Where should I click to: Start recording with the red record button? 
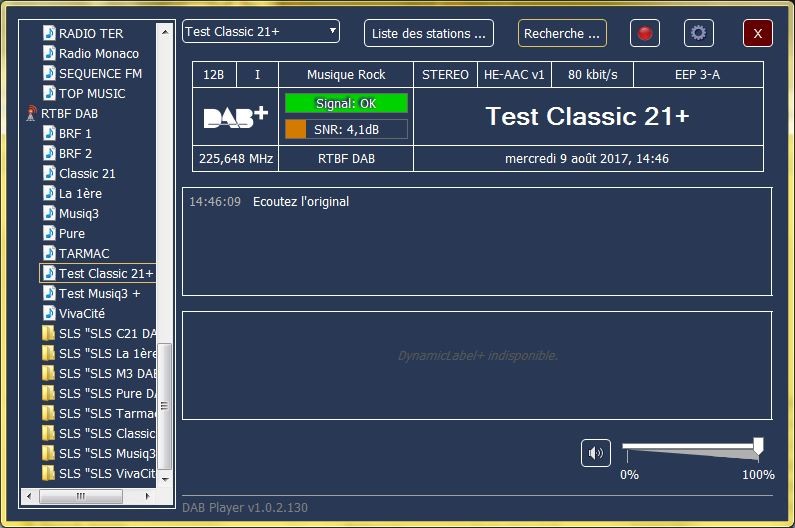[x=644, y=33]
